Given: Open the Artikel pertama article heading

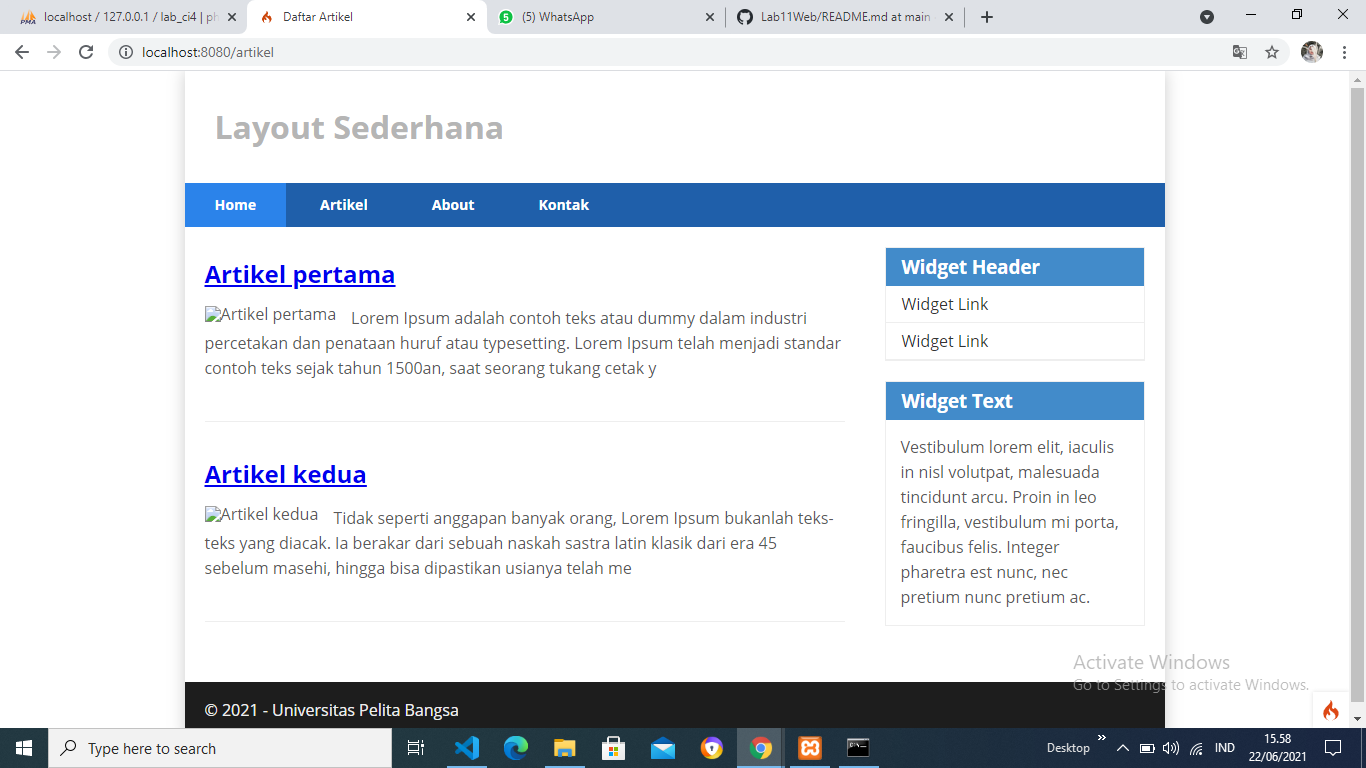Looking at the screenshot, I should (299, 274).
